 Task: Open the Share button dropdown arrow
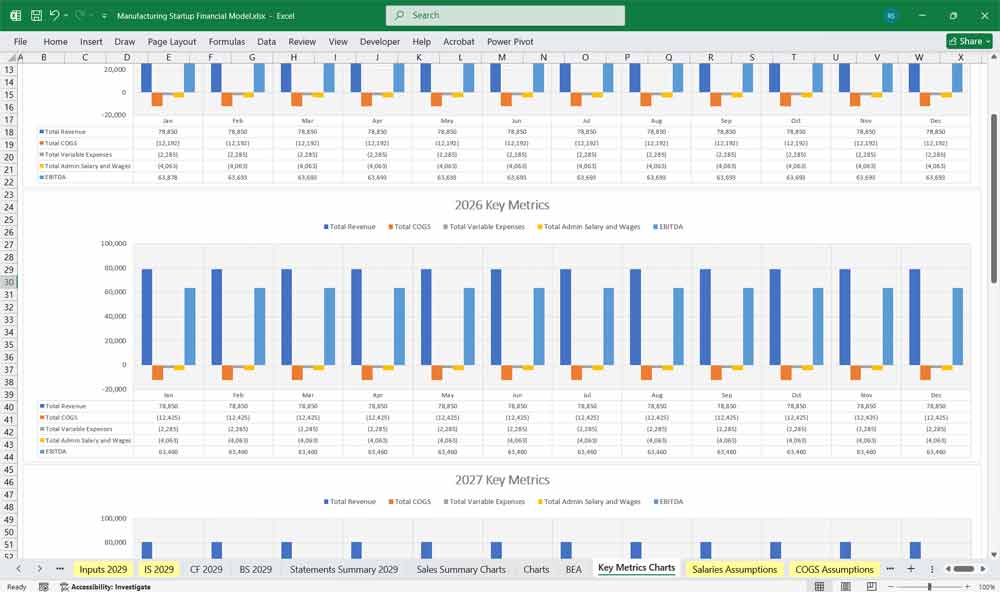(x=987, y=41)
